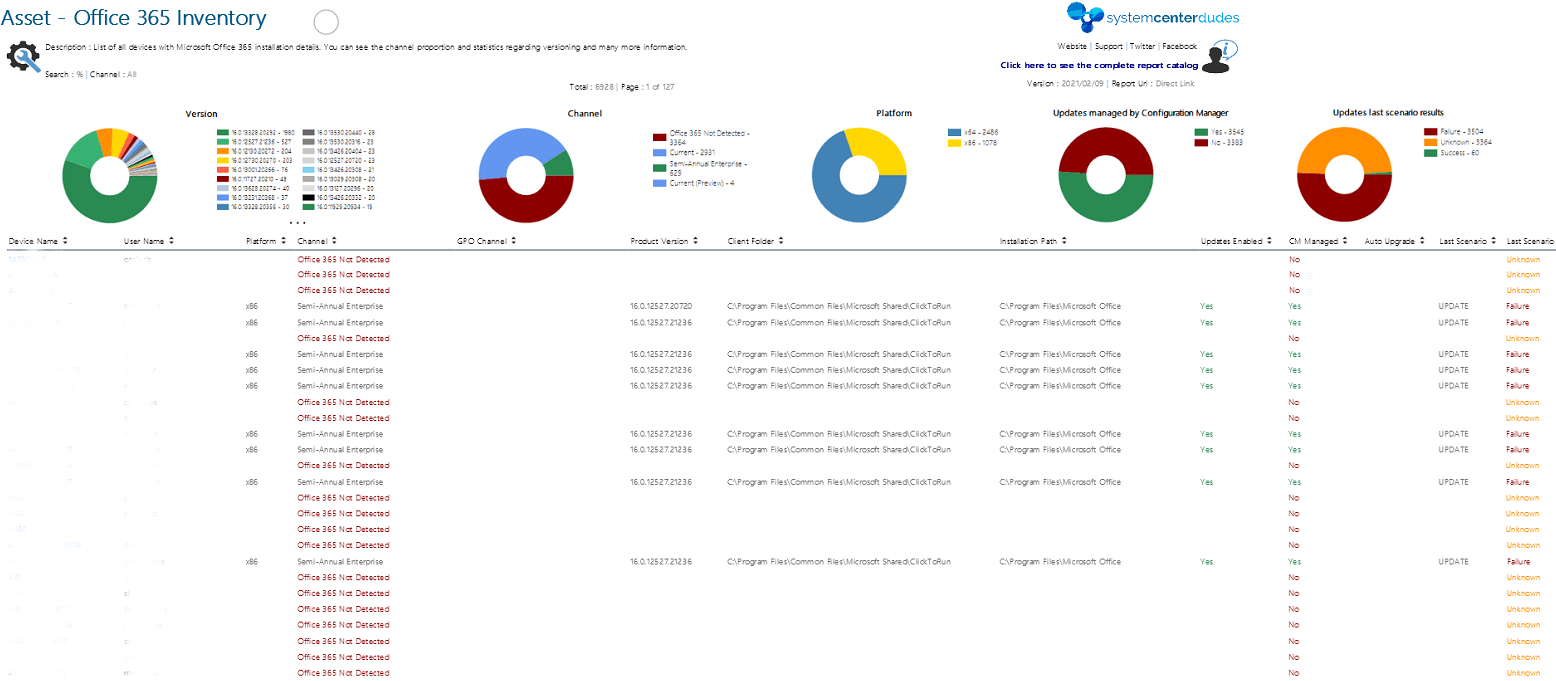Image resolution: width=1556 pixels, height=681 pixels.
Task: Sort the table by Device Name
Action: point(65,241)
